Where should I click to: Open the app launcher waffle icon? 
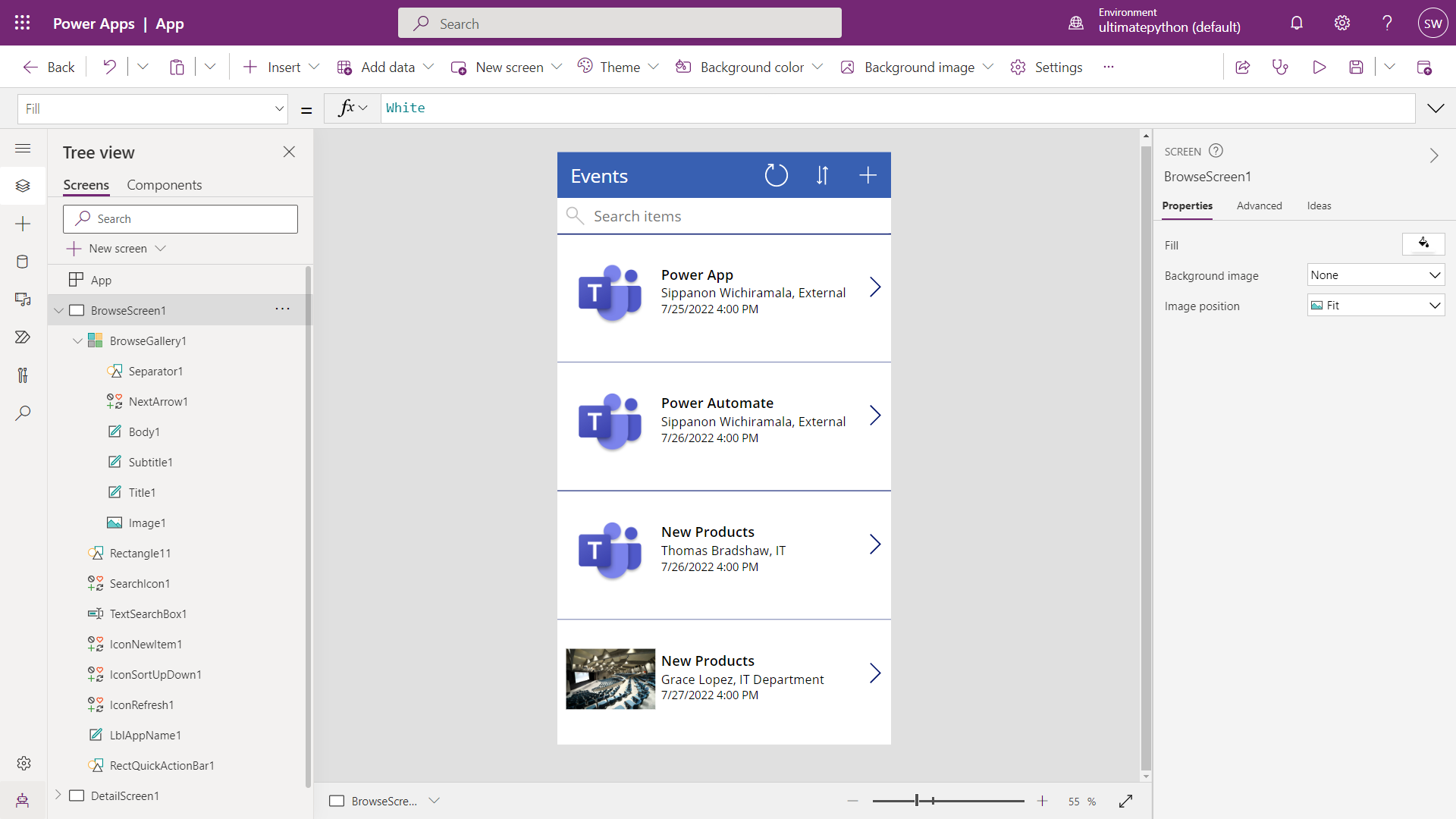pos(23,23)
